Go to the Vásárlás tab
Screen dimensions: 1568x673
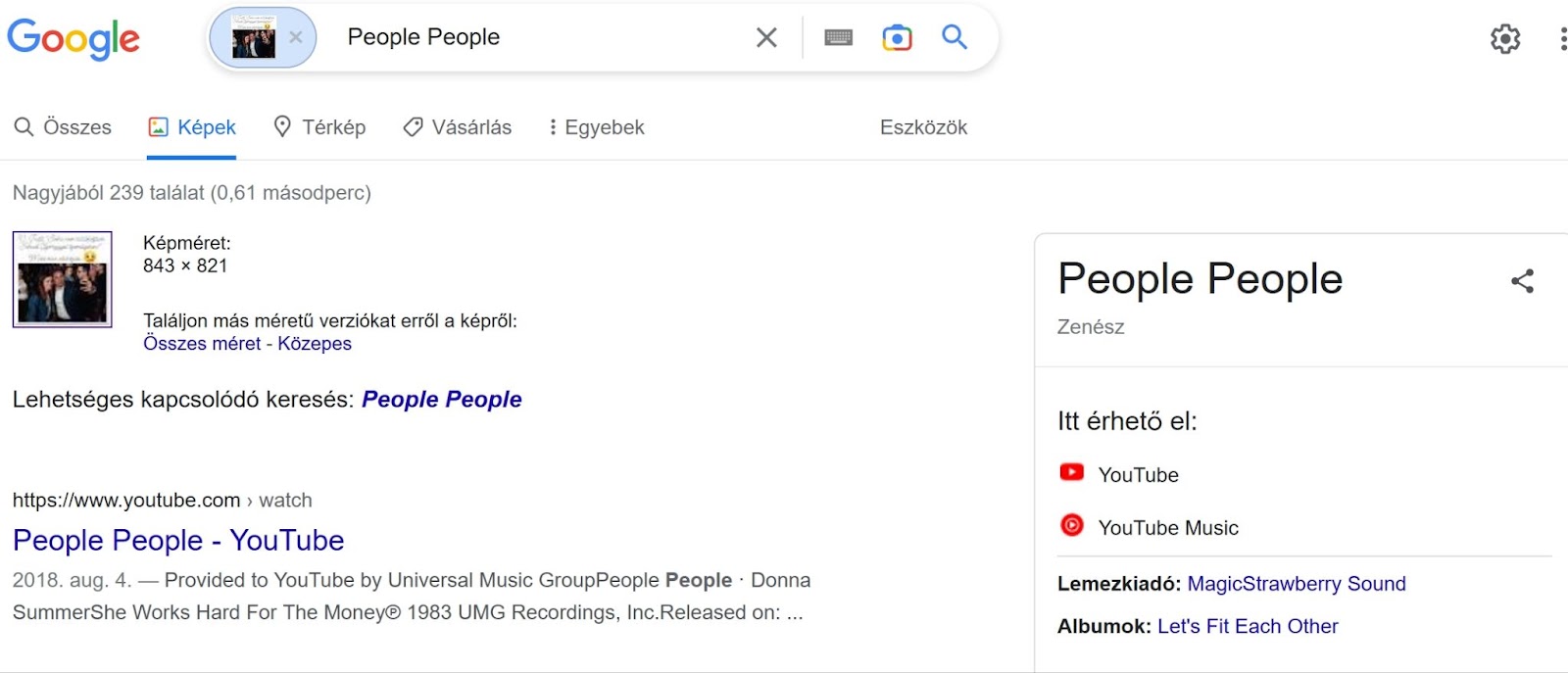click(x=458, y=127)
